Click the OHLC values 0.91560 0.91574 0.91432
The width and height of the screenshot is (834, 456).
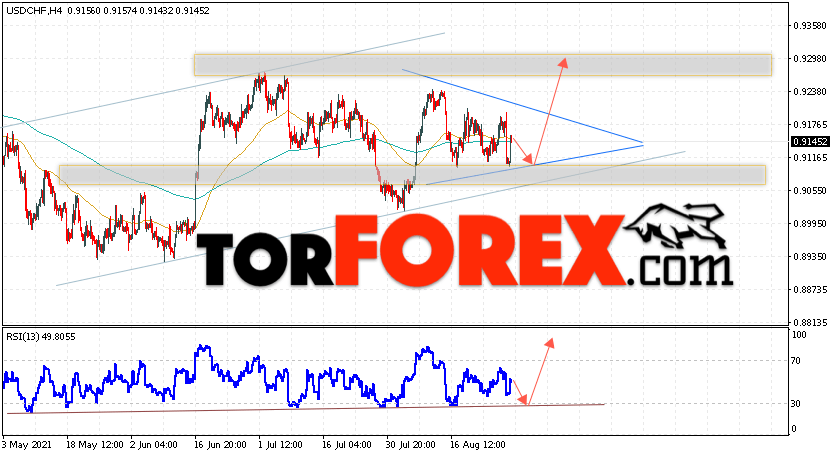[120, 11]
